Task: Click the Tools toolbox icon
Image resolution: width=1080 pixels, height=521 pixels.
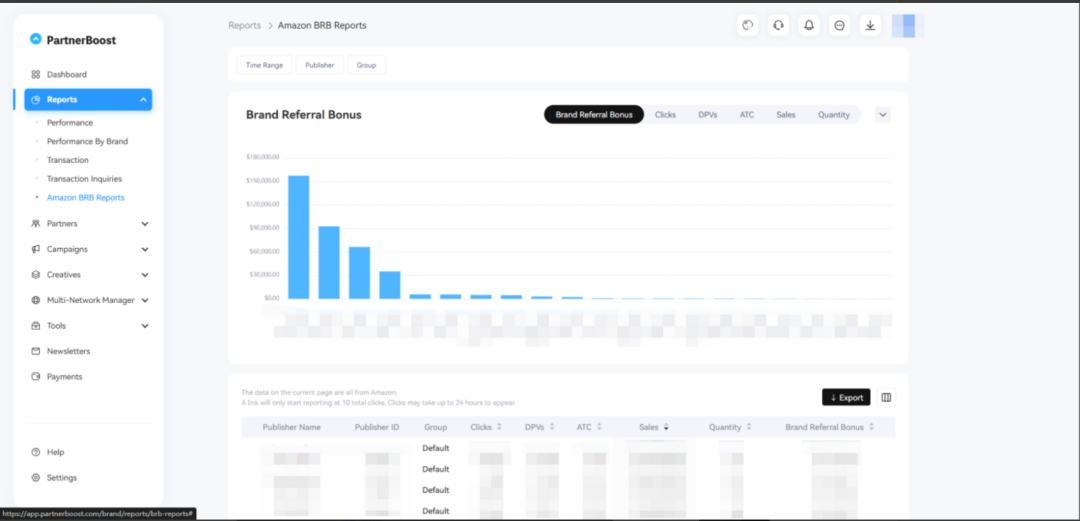Action: tap(36, 326)
